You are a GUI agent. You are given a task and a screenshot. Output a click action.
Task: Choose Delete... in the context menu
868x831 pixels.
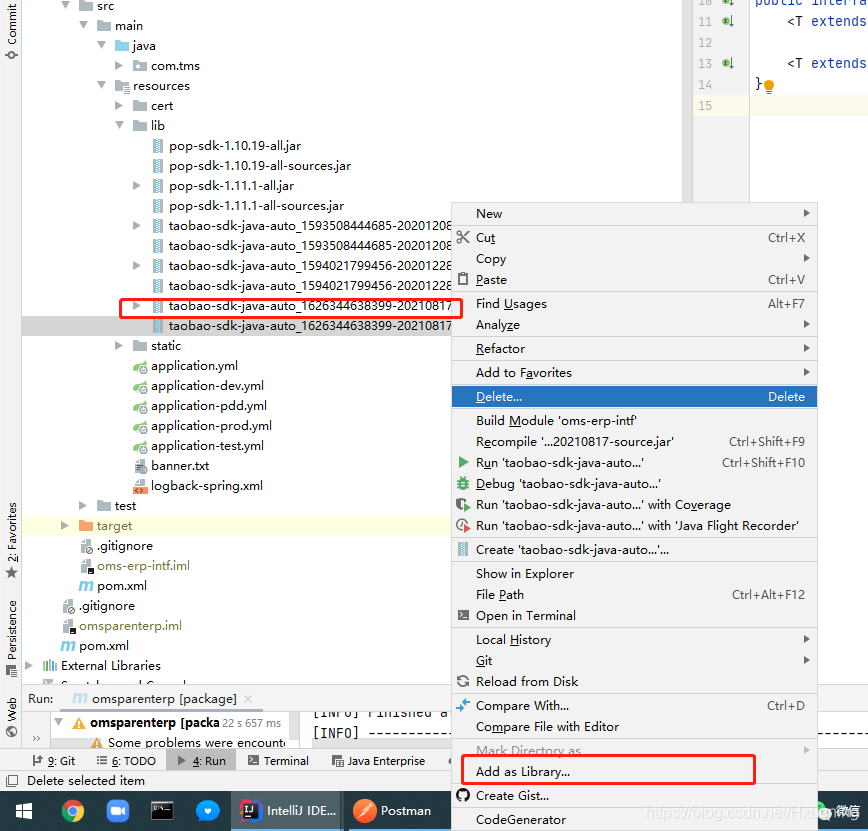(634, 396)
